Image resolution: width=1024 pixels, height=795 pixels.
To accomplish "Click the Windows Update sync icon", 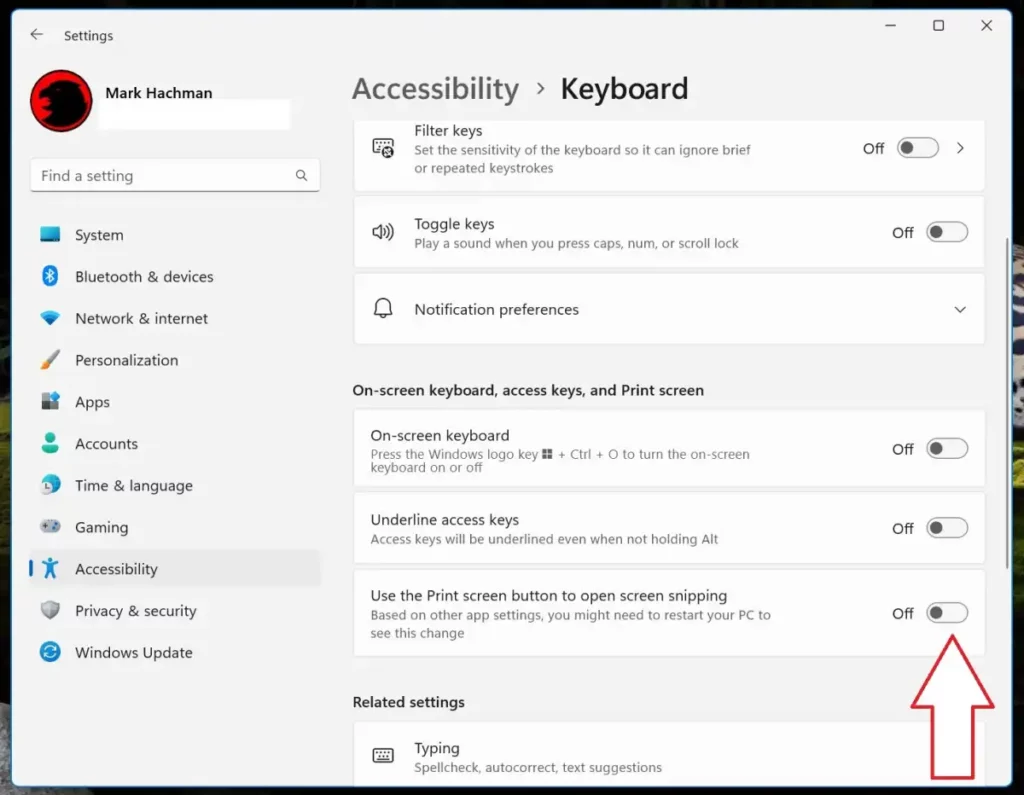I will coord(50,652).
